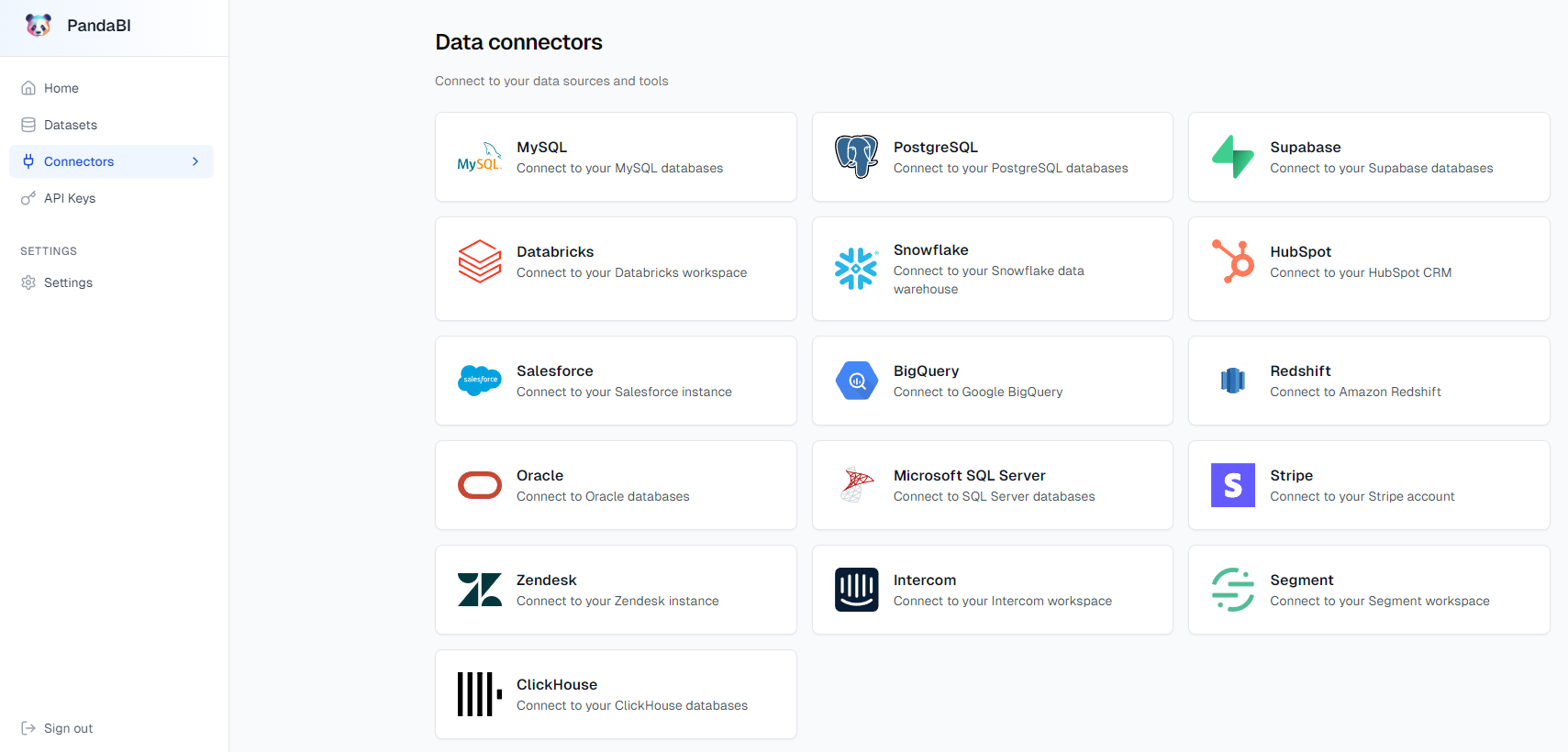
Task: Click the Salesforce cloud logo
Action: [x=480, y=381]
